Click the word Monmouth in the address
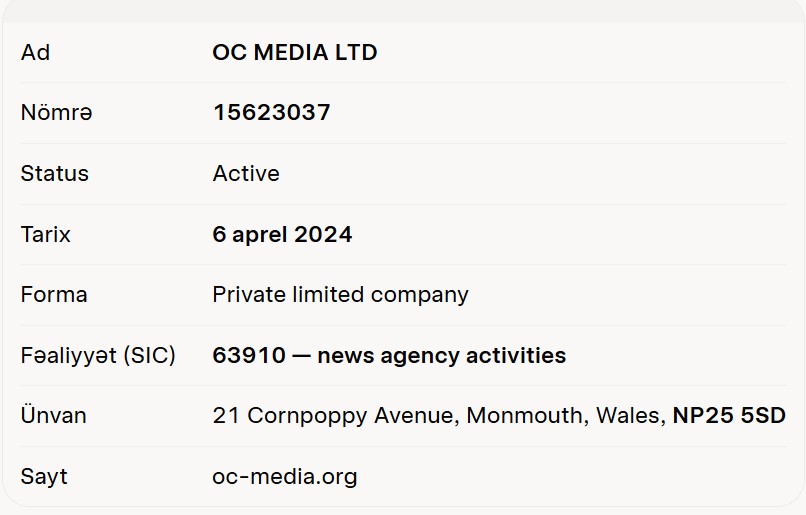 527,415
